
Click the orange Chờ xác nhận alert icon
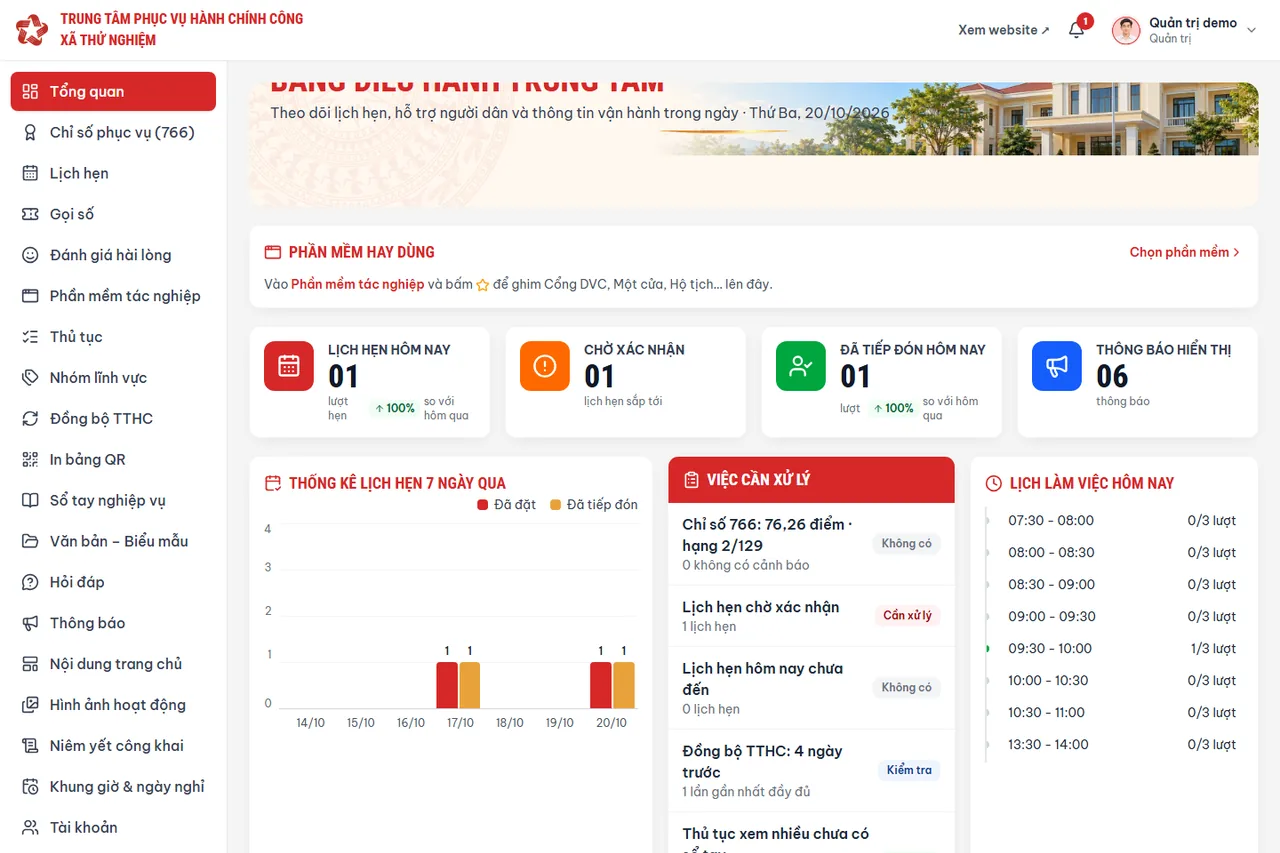545,366
